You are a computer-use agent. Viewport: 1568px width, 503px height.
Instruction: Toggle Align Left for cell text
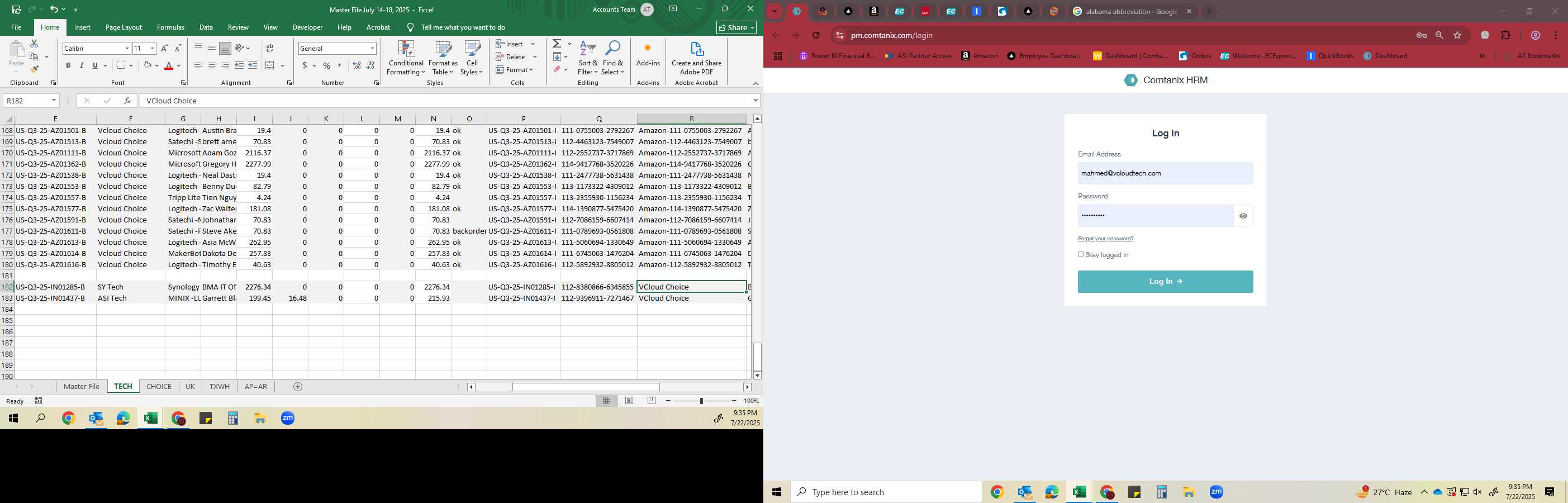point(198,65)
